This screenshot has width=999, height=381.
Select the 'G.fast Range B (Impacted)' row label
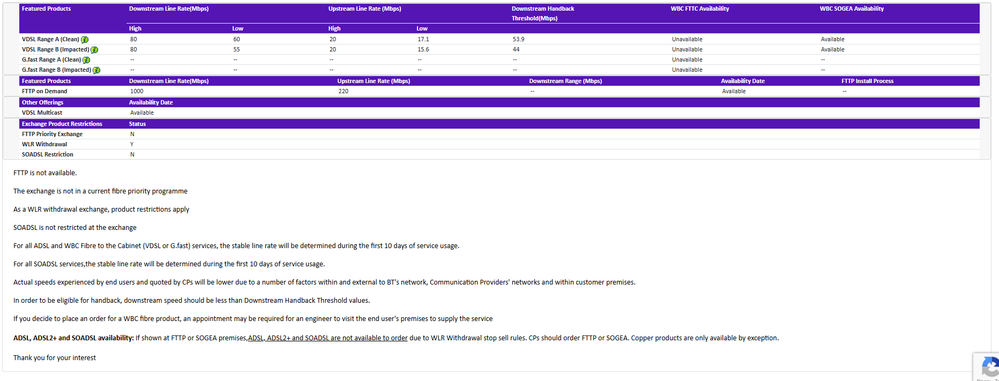[57, 70]
